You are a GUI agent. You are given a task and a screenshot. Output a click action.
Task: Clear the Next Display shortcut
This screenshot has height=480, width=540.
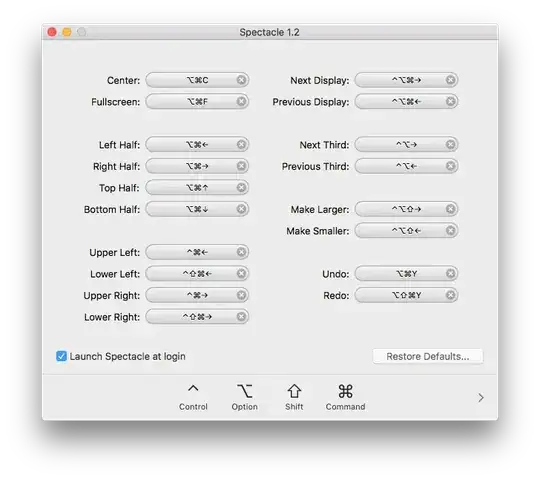450,80
